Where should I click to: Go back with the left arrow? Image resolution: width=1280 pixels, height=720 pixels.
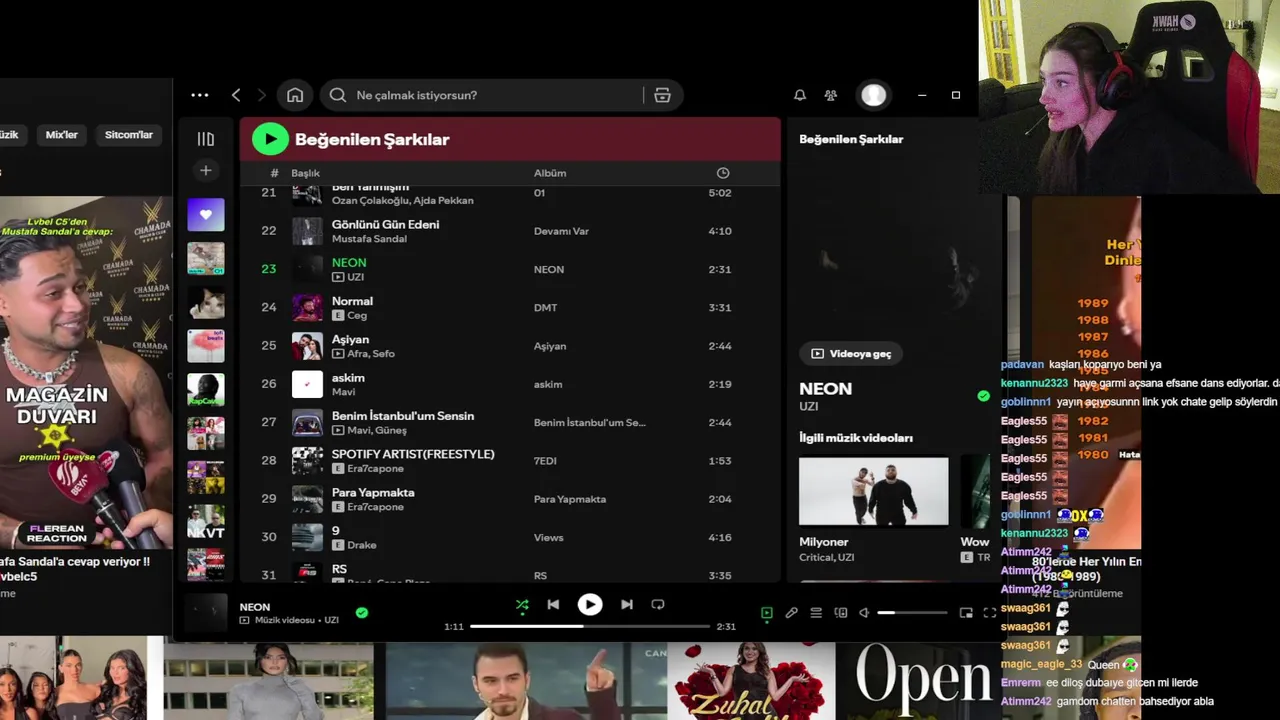click(x=236, y=95)
